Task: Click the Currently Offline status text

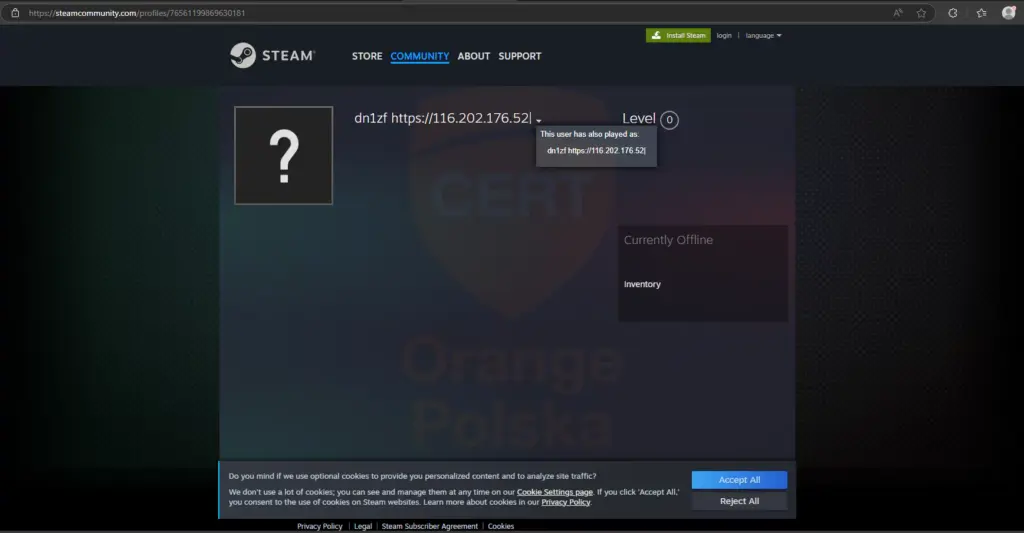Action: [668, 240]
